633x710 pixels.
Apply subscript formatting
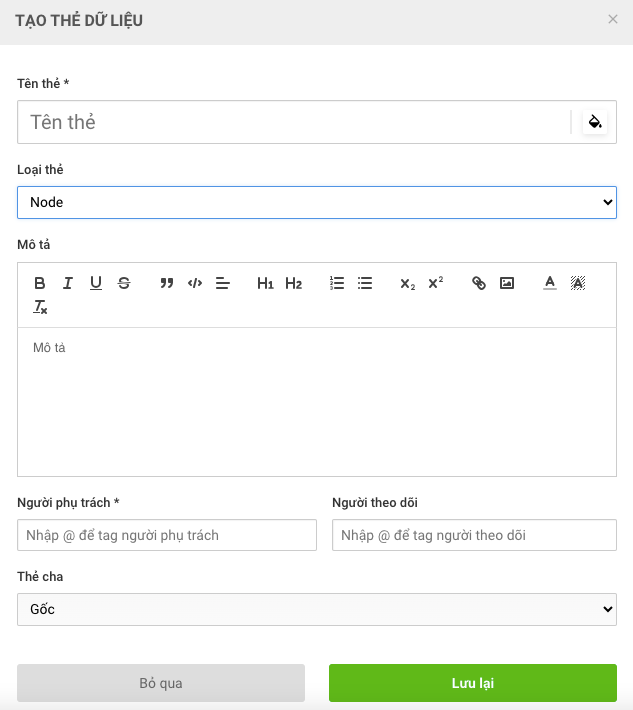point(408,283)
